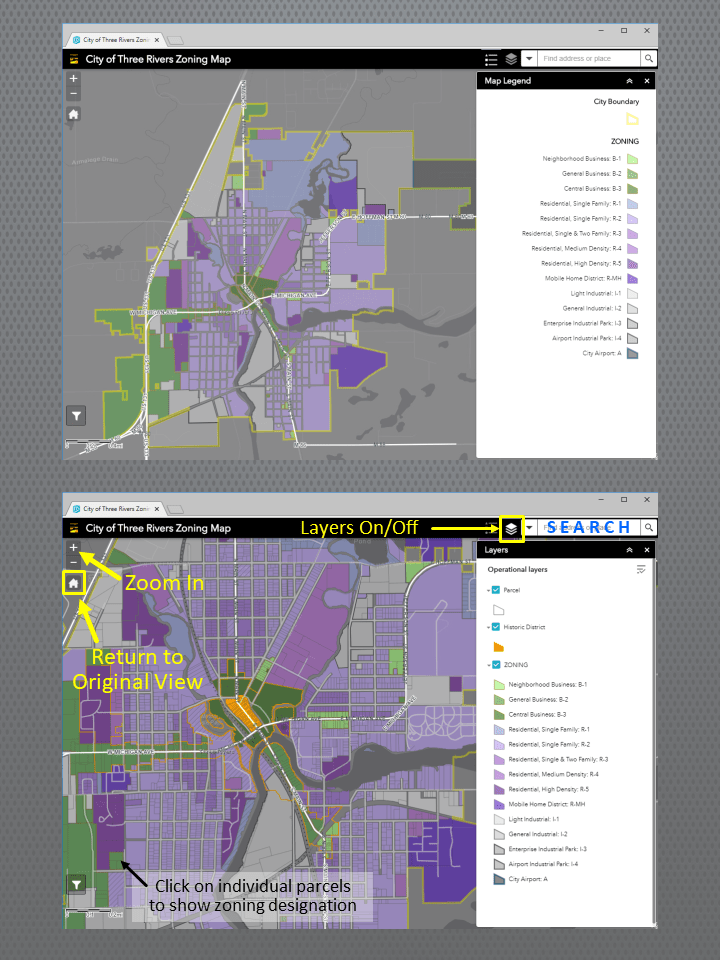Click Airport Industrial Park: I-4 label in Map Legend
Screen dimensions: 720x960
pyautogui.click(x=587, y=338)
